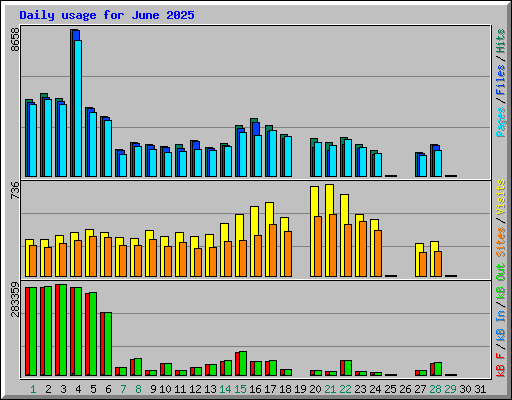Click the 'Files' legend label
The height and width of the screenshot is (400, 512).
pos(500,80)
